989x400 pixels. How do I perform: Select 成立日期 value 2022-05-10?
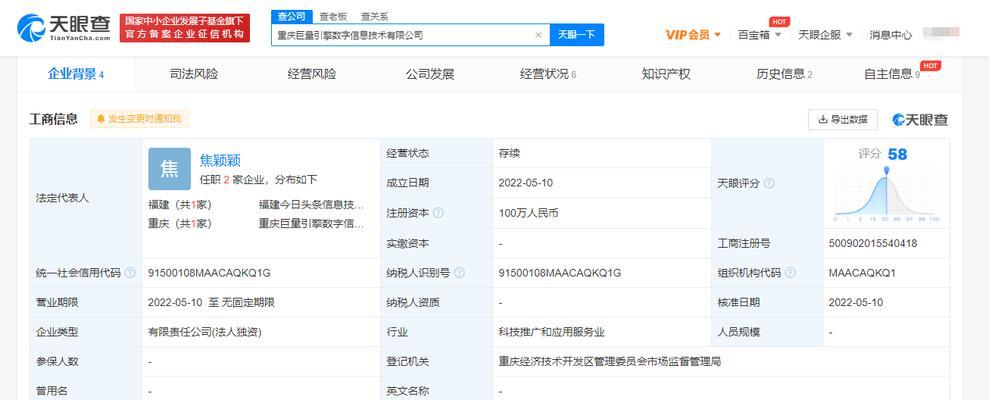point(525,183)
